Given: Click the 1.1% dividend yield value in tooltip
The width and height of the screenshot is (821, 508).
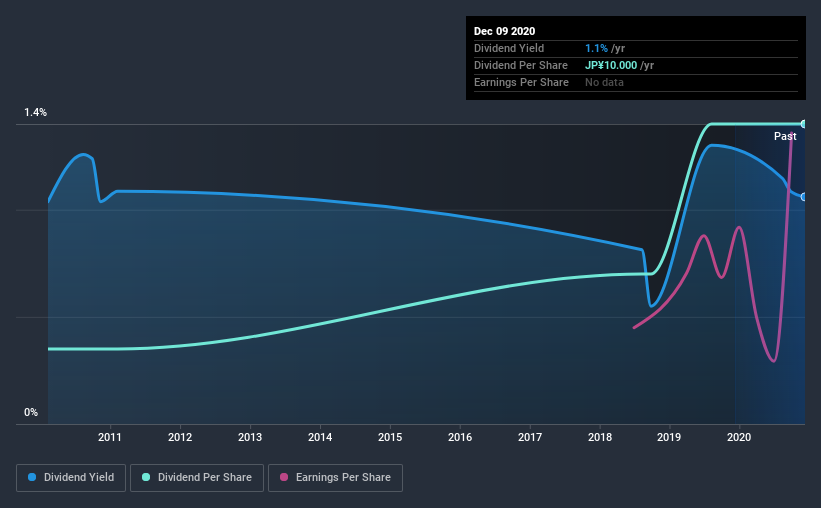Looking at the screenshot, I should (596, 48).
